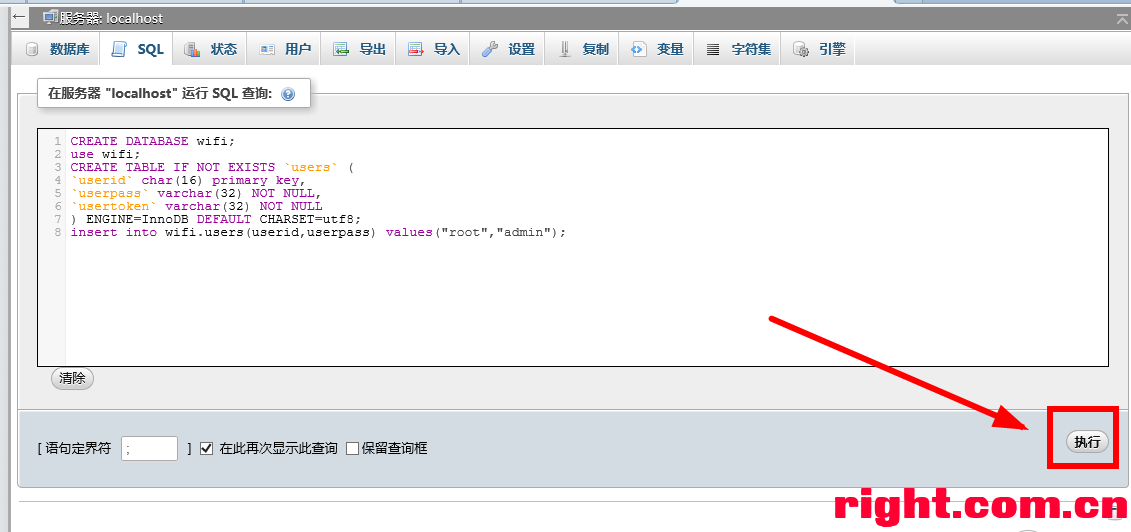Click the gear icon of the 引擎 tab
1131x532 pixels.
(x=801, y=49)
